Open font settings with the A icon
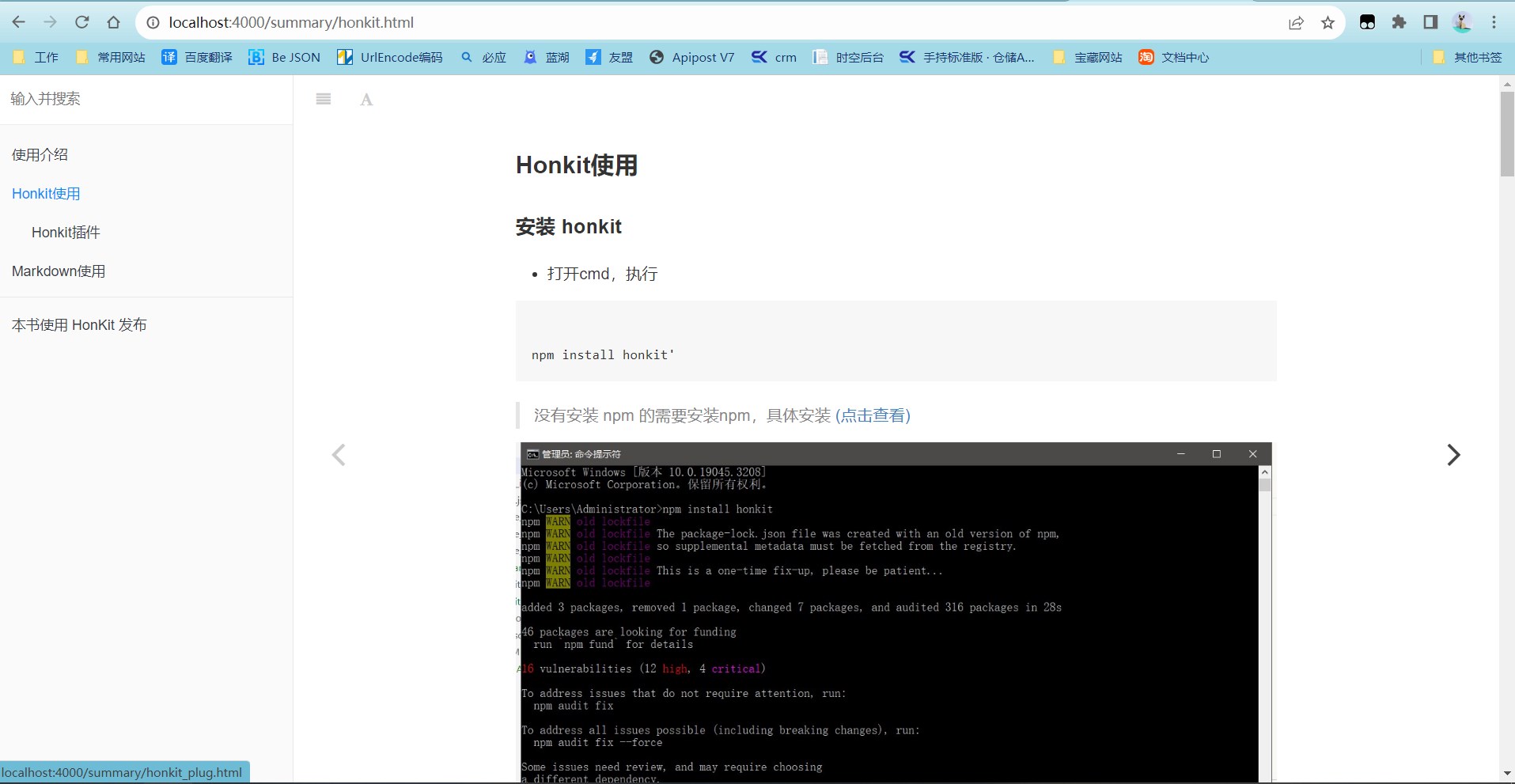 (366, 100)
